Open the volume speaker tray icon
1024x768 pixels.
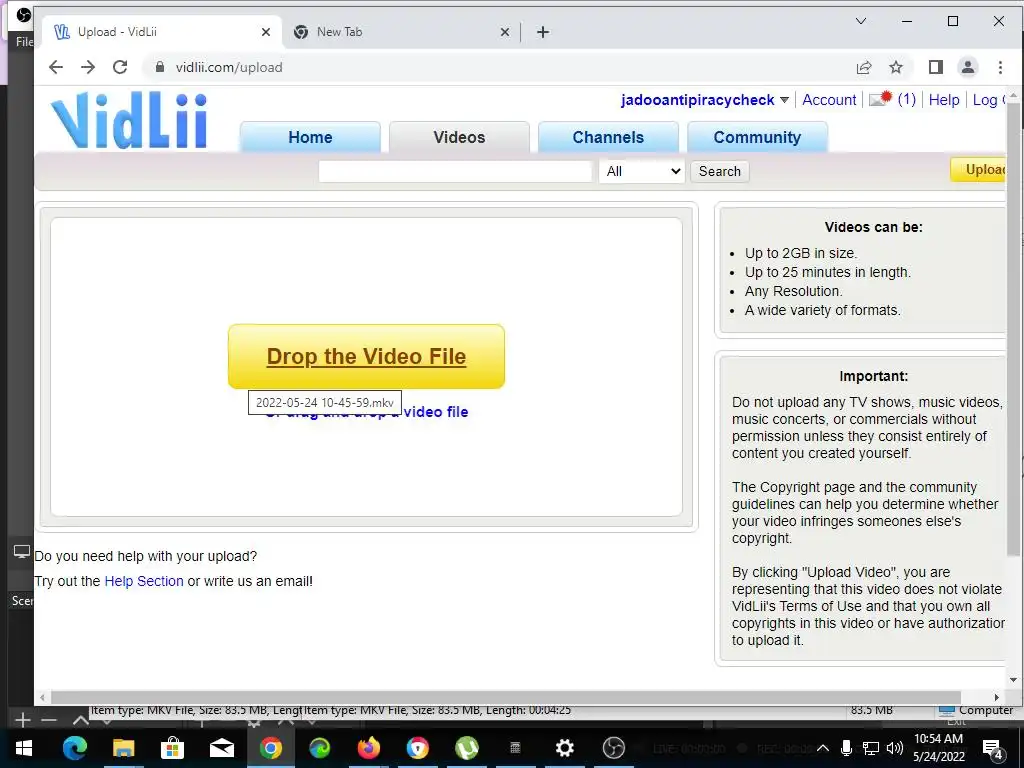tap(895, 748)
